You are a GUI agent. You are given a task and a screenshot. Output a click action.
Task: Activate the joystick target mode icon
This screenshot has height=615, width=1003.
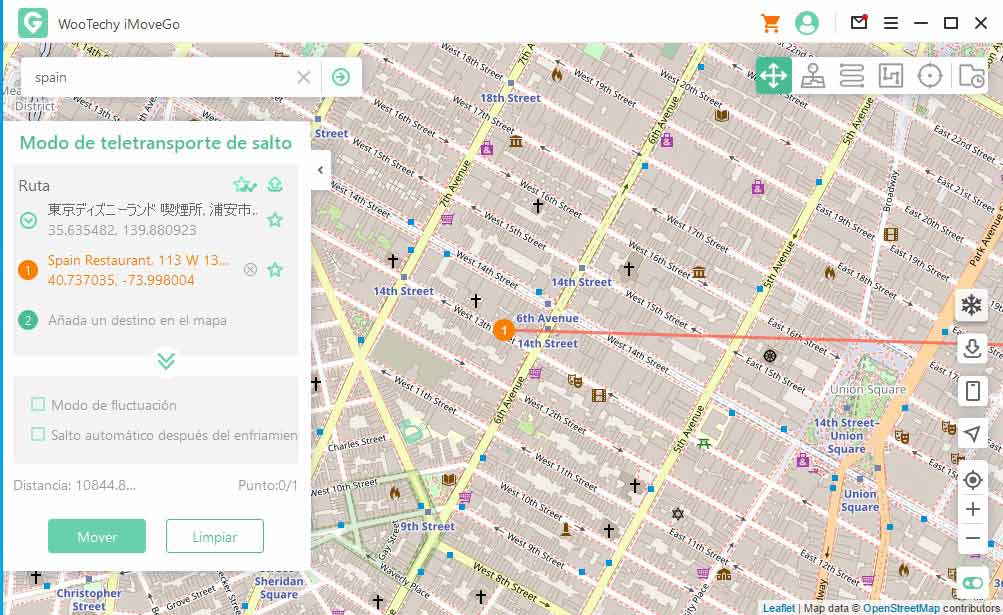pyautogui.click(x=930, y=76)
